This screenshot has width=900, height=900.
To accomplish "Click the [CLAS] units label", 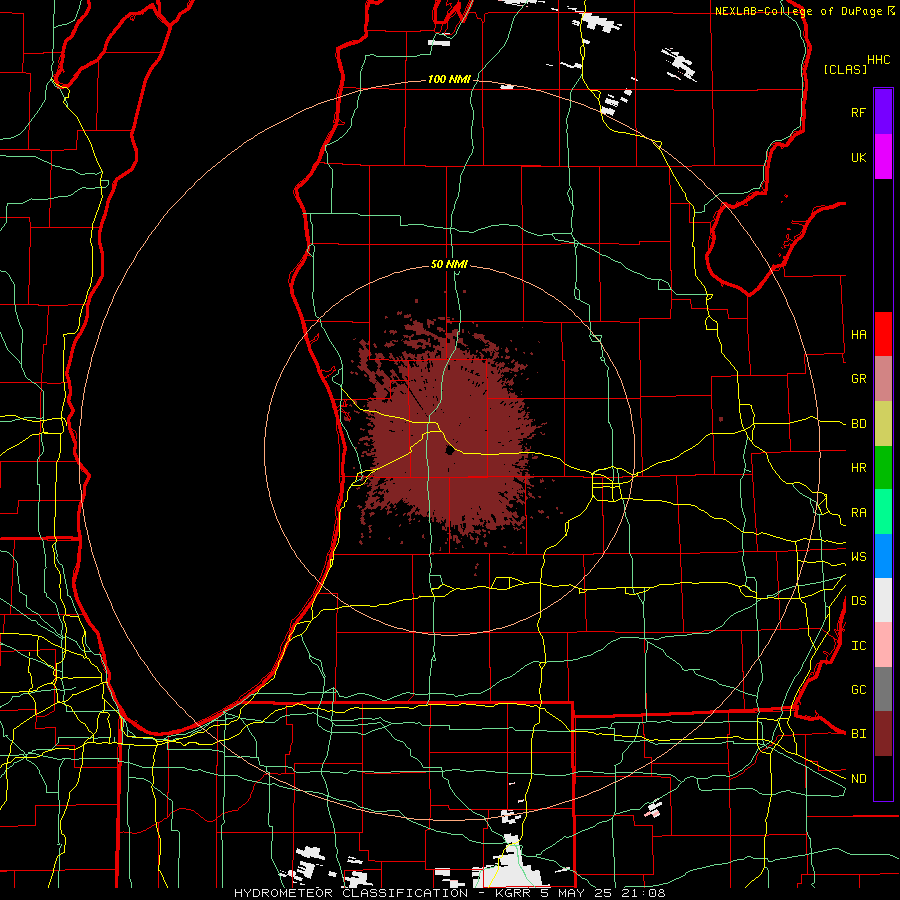I will (845, 69).
